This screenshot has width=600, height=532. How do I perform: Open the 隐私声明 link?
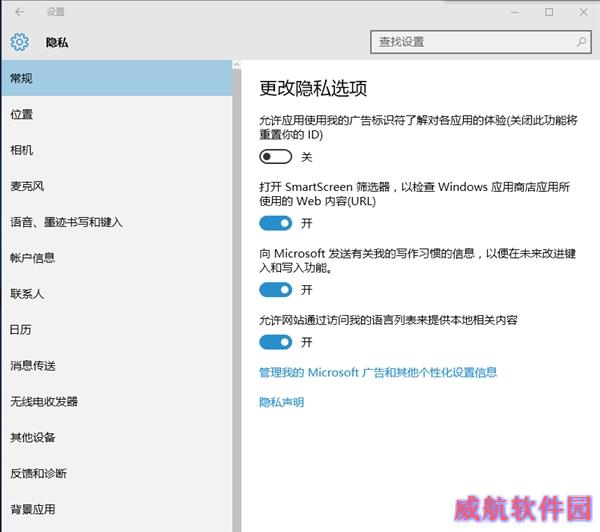click(x=282, y=402)
